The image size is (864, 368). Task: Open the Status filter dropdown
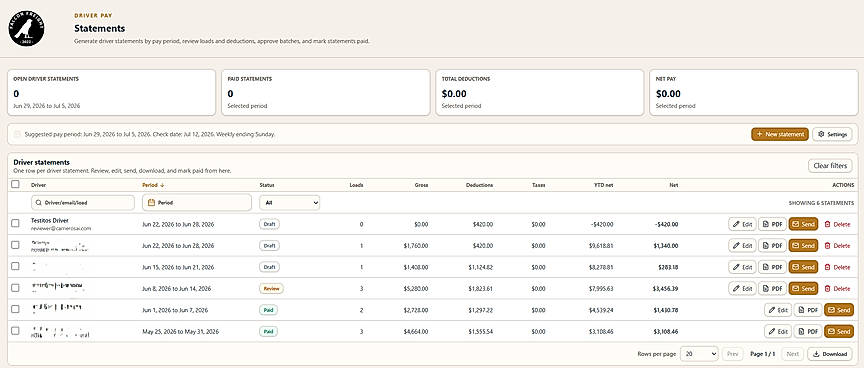pos(290,203)
